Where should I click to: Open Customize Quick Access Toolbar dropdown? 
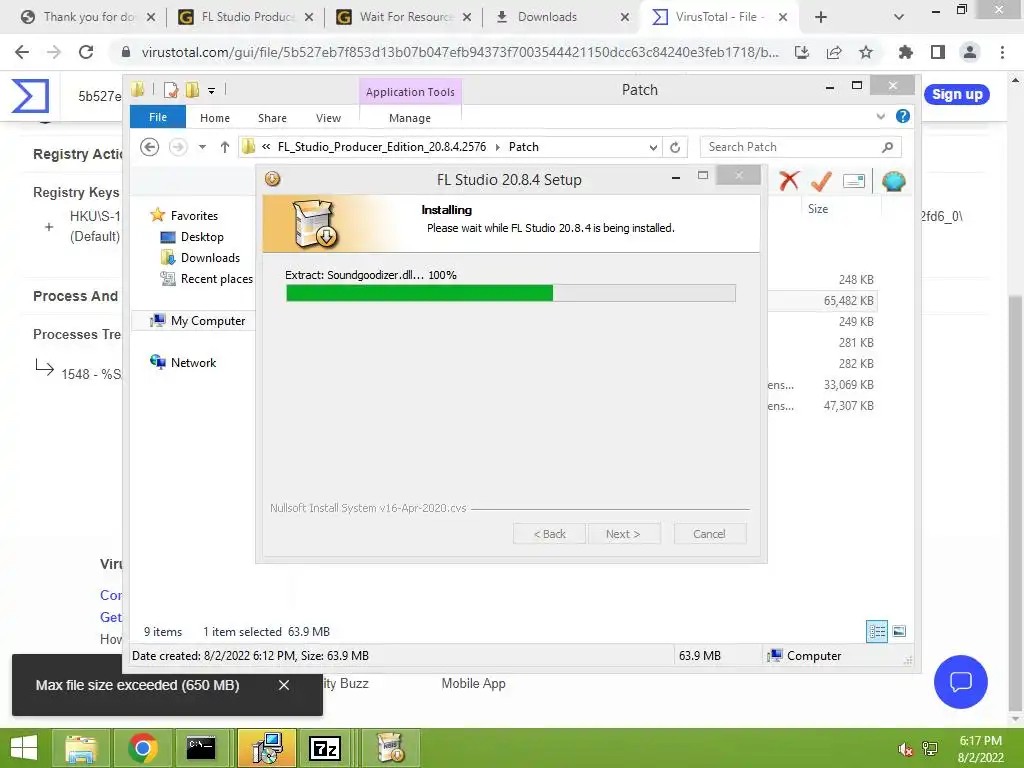point(212,91)
